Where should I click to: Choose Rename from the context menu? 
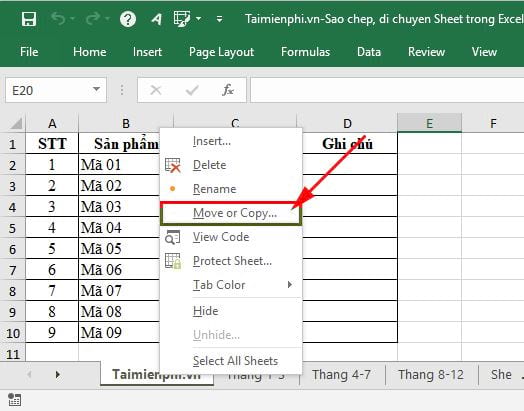[x=231, y=189]
